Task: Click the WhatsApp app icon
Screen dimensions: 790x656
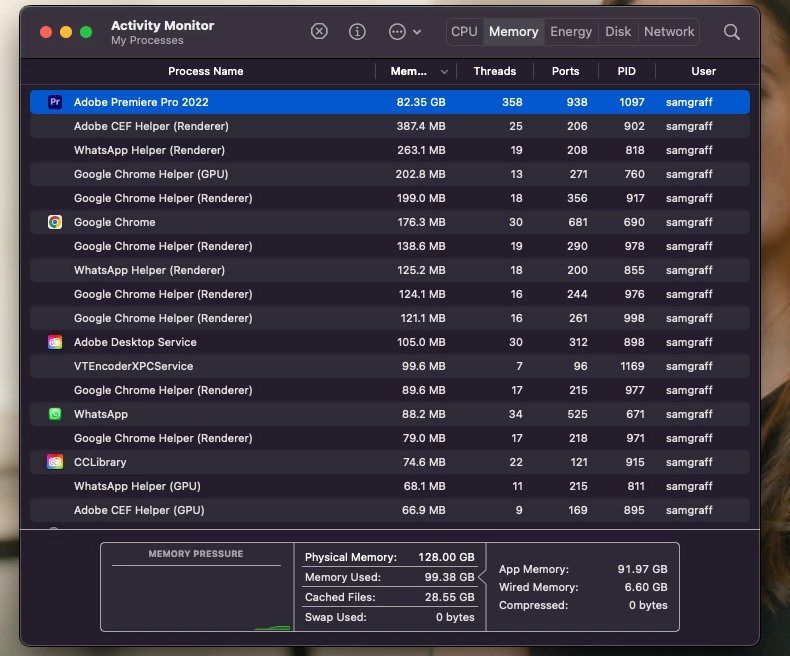Action: pos(55,414)
